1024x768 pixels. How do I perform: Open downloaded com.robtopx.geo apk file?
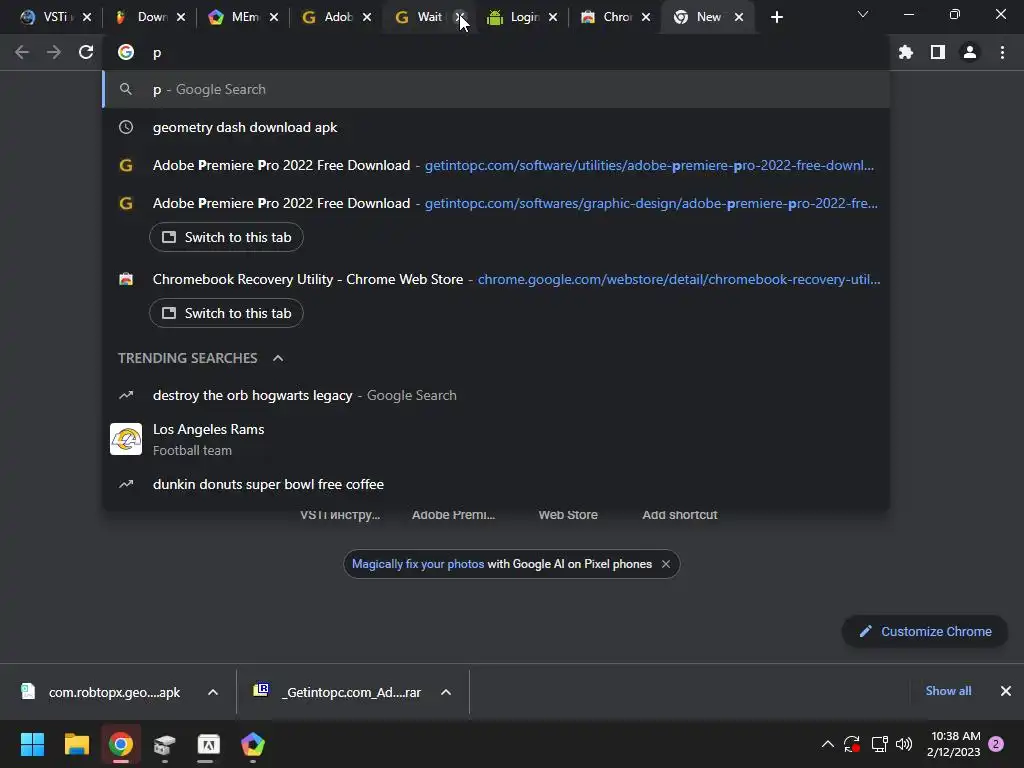pyautogui.click(x=103, y=692)
